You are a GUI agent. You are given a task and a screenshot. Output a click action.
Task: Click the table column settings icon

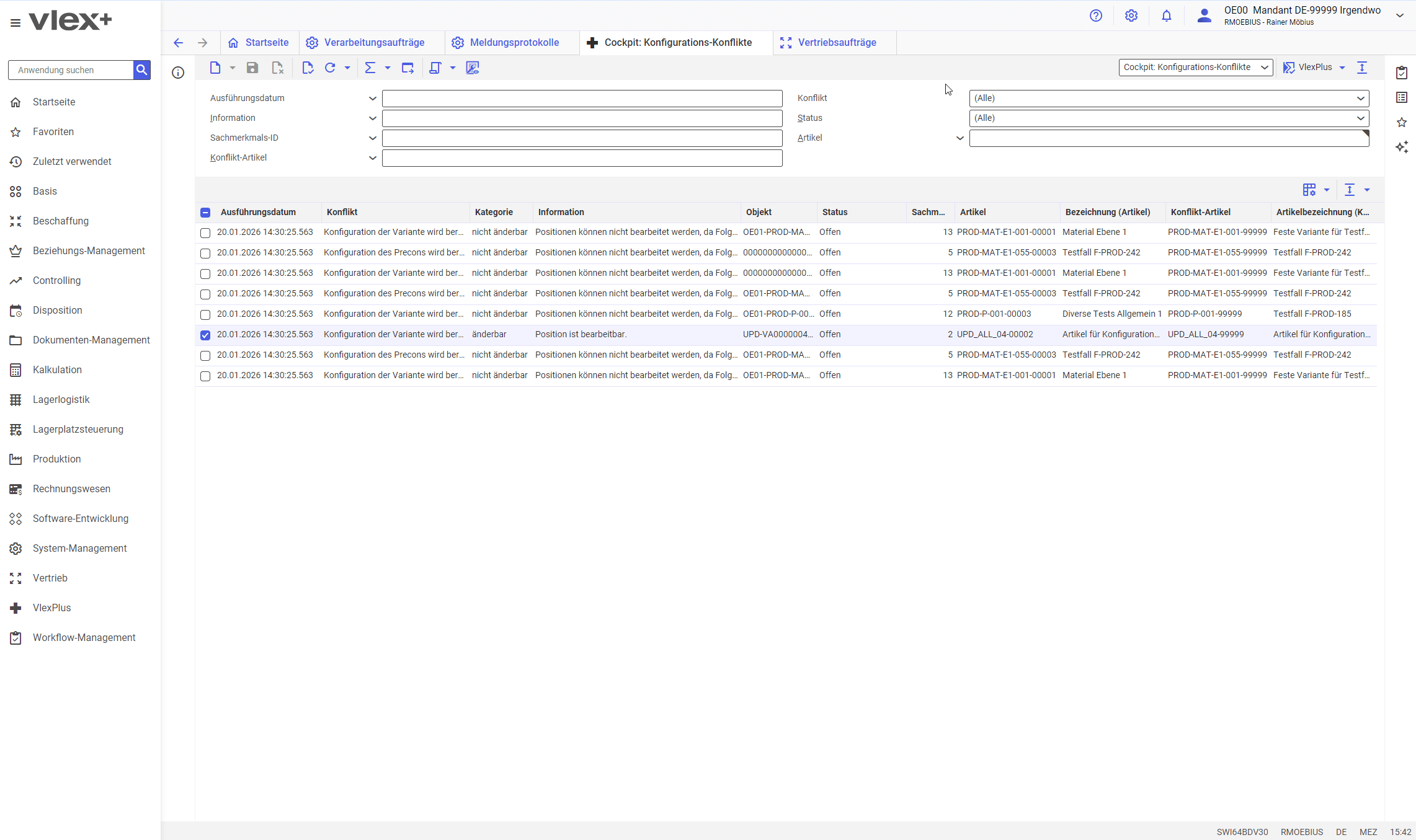[1309, 190]
